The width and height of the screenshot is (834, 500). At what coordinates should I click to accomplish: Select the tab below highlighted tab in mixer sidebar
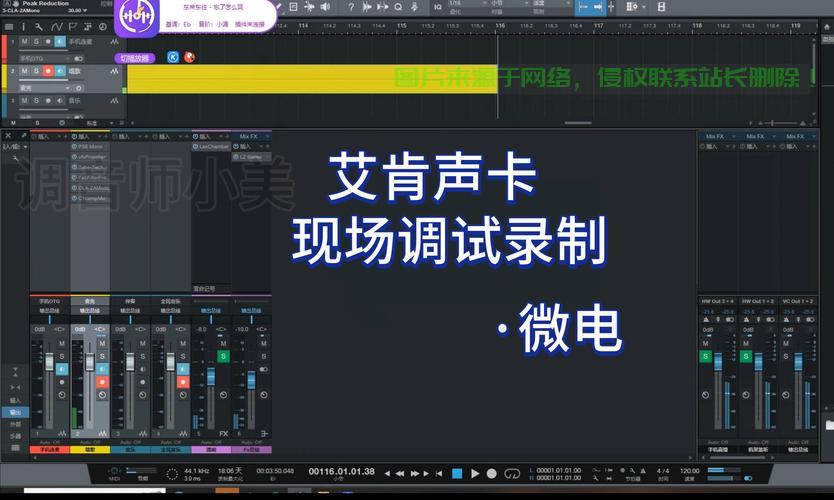click(x=15, y=424)
